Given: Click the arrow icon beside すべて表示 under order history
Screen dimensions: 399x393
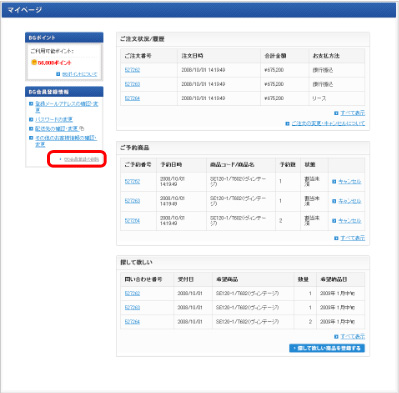Looking at the screenshot, I should click(336, 113).
